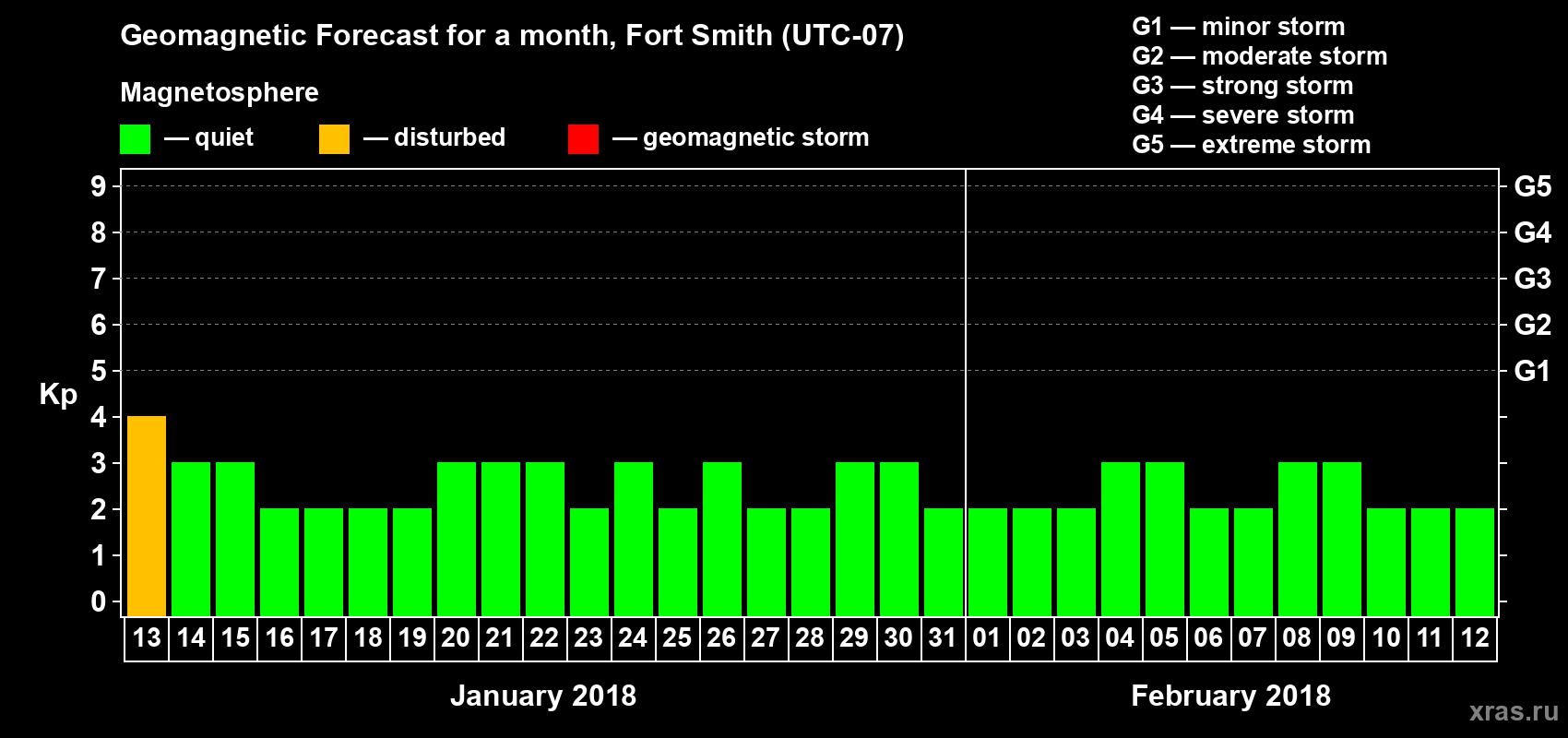Click the date label 19
Viewport: 1568px width, 738px height.
(x=412, y=638)
